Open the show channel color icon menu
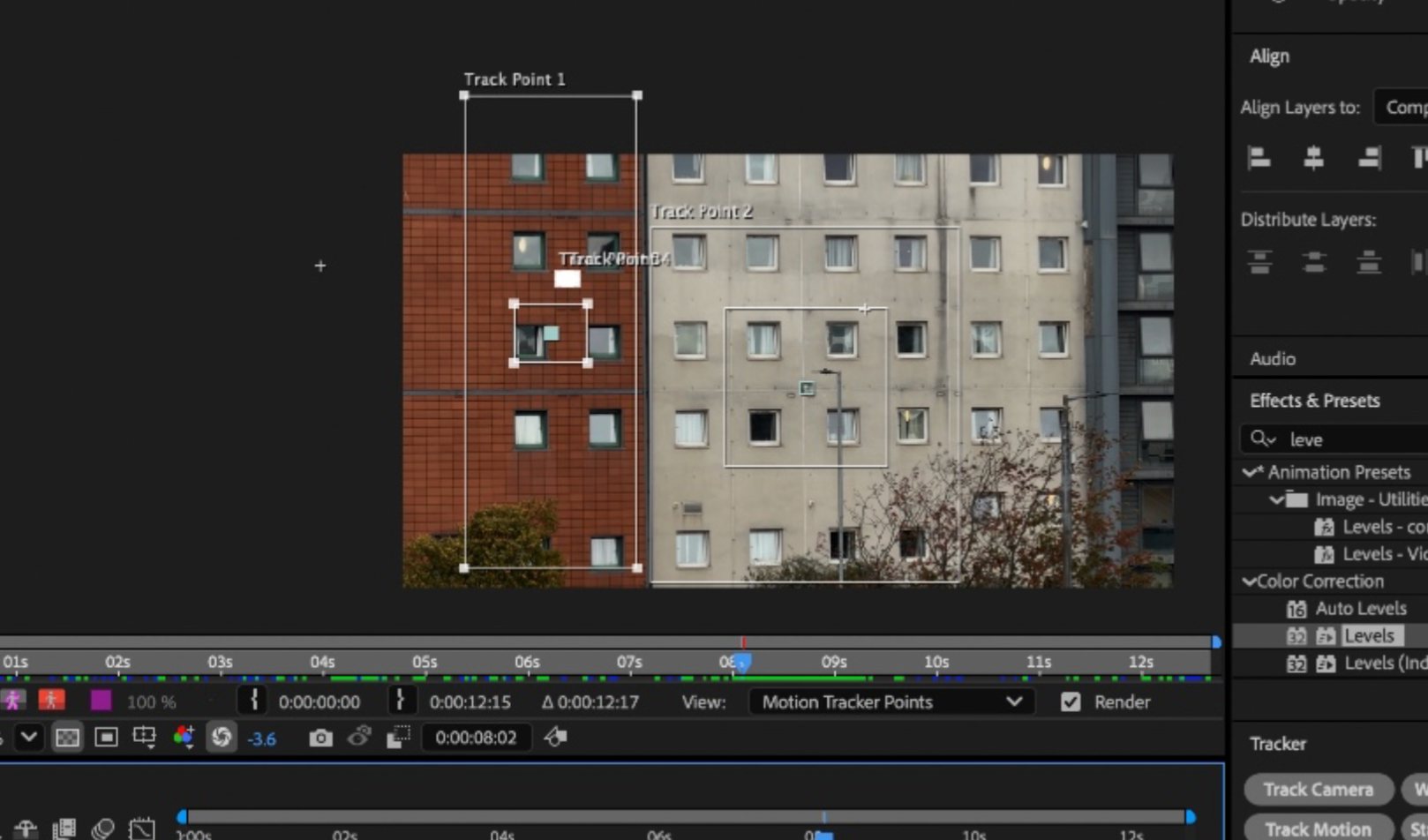1428x840 pixels. point(184,737)
